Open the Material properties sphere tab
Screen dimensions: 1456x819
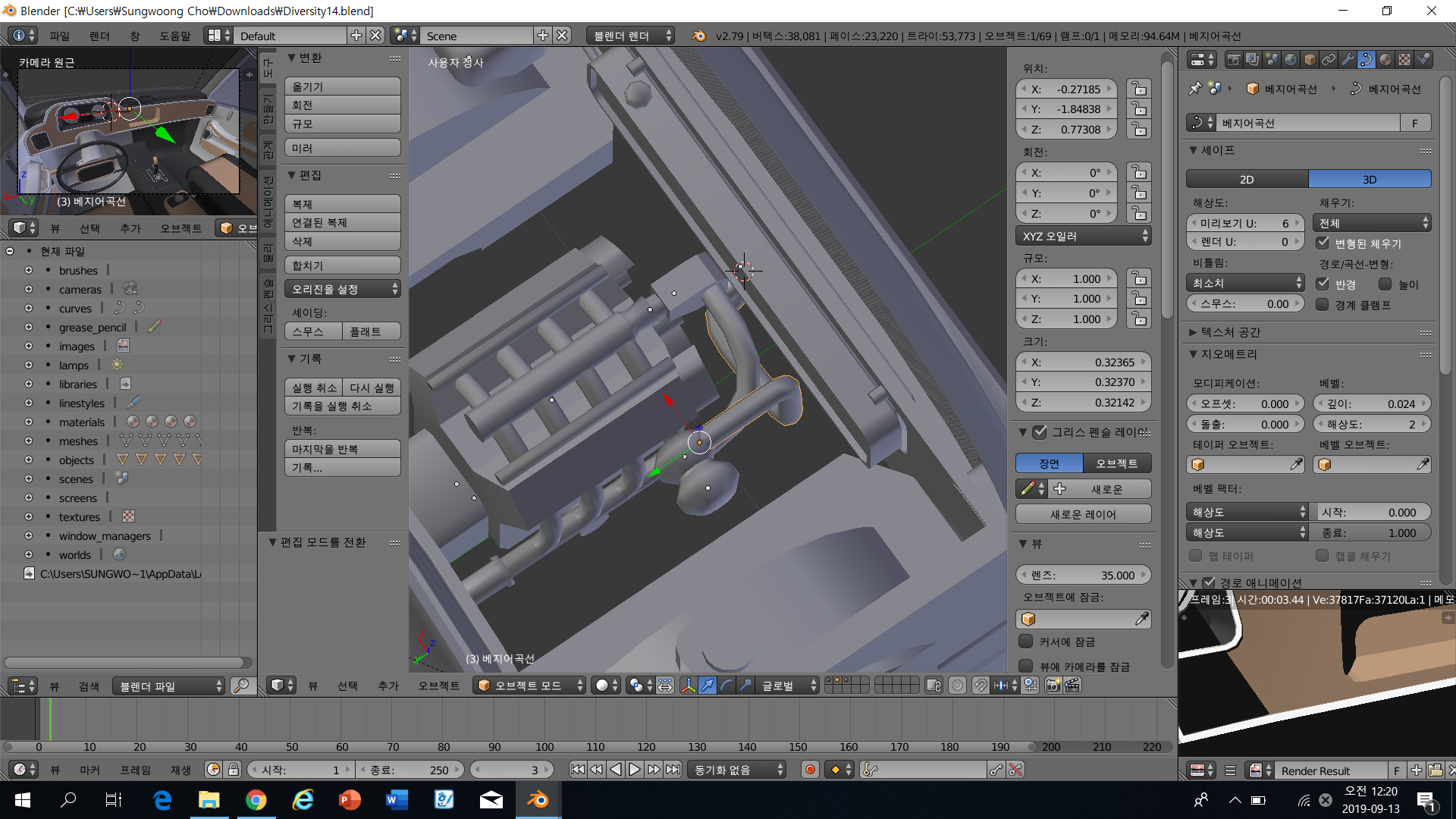click(x=1385, y=59)
